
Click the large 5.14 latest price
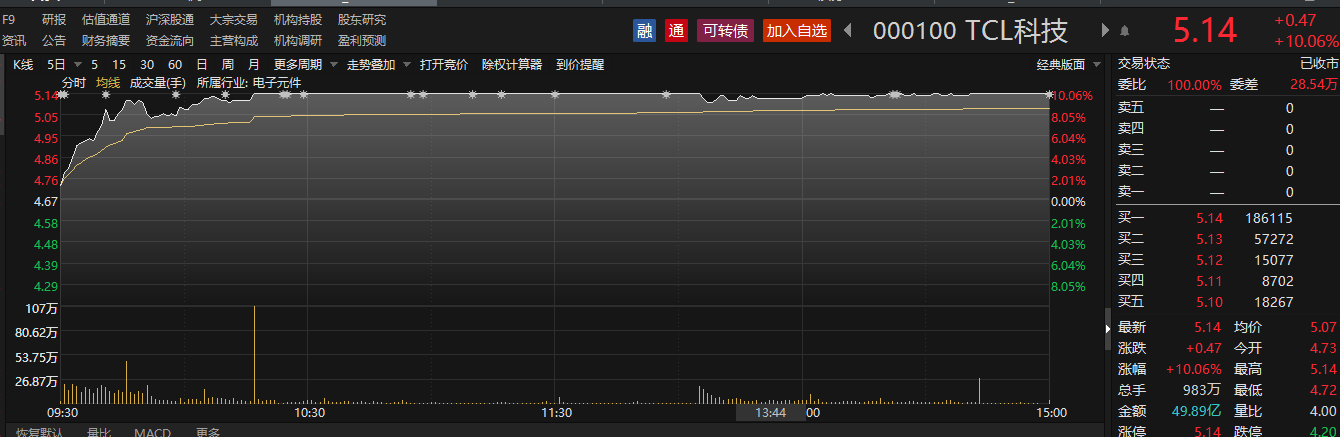pos(1205,30)
